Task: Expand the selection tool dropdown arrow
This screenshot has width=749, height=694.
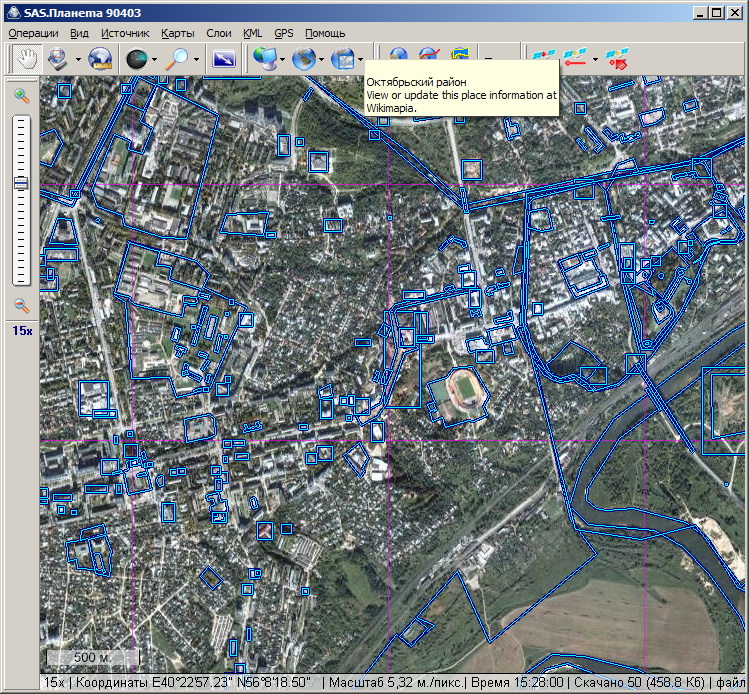Action: (78, 60)
